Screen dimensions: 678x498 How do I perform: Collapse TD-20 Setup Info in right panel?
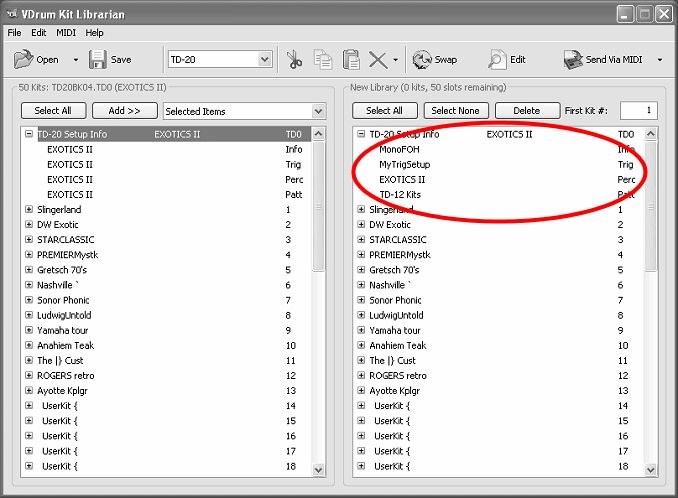[361, 134]
